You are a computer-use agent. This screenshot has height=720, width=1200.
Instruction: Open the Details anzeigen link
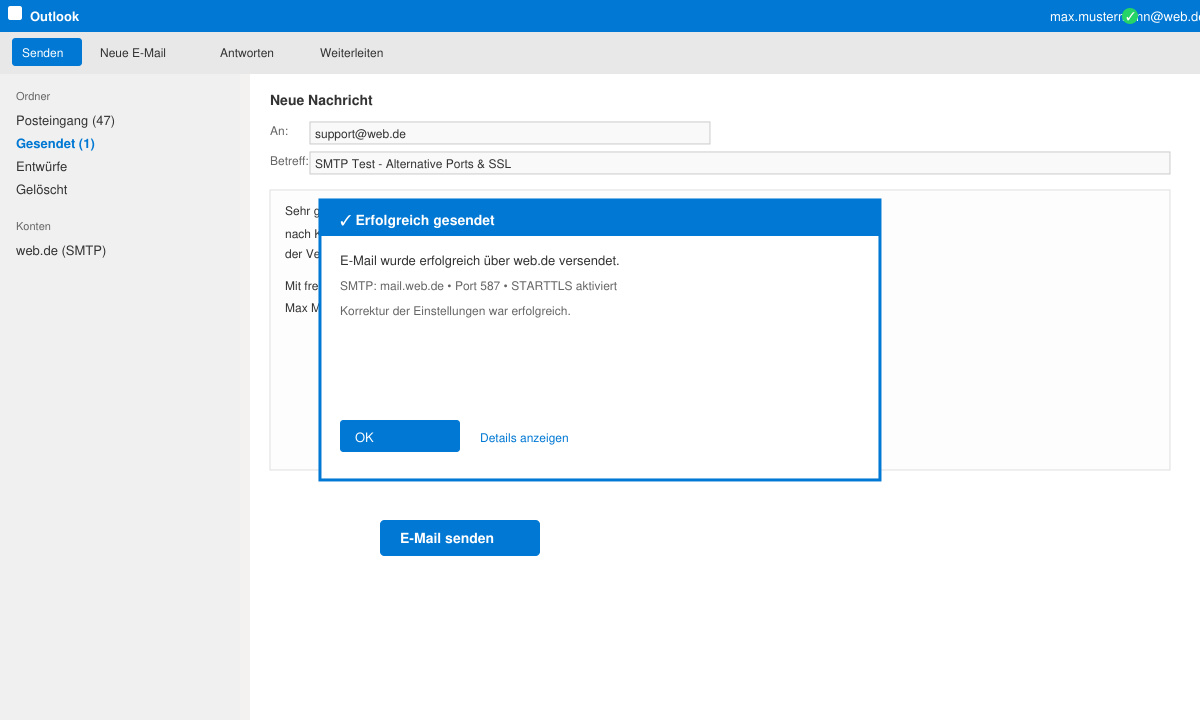tap(524, 438)
